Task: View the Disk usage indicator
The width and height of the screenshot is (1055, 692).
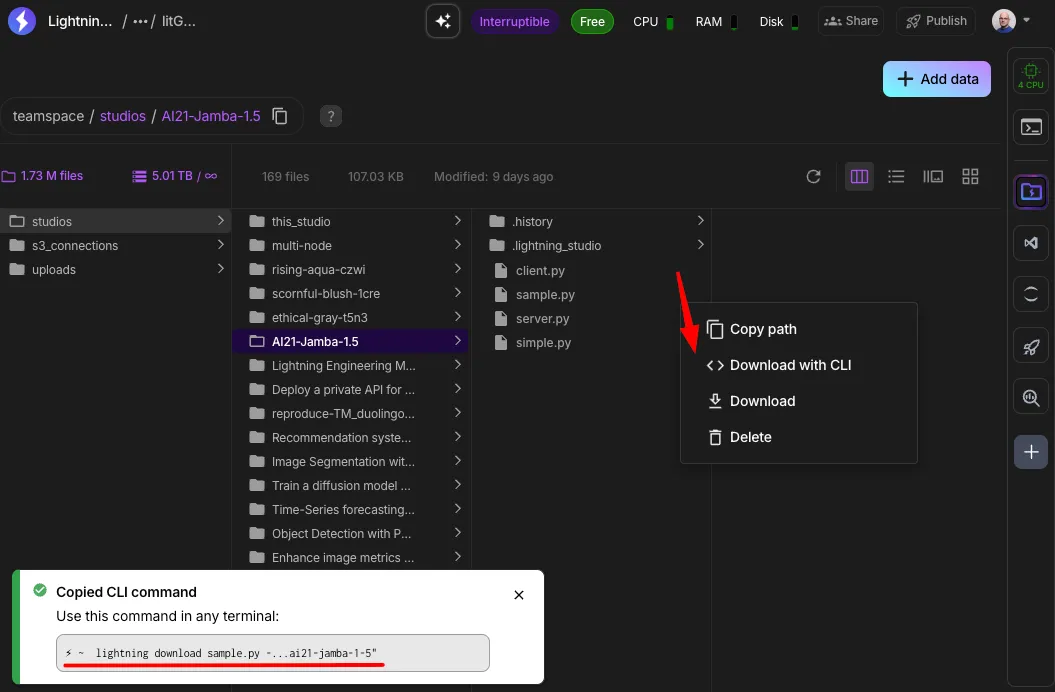Action: click(x=778, y=22)
